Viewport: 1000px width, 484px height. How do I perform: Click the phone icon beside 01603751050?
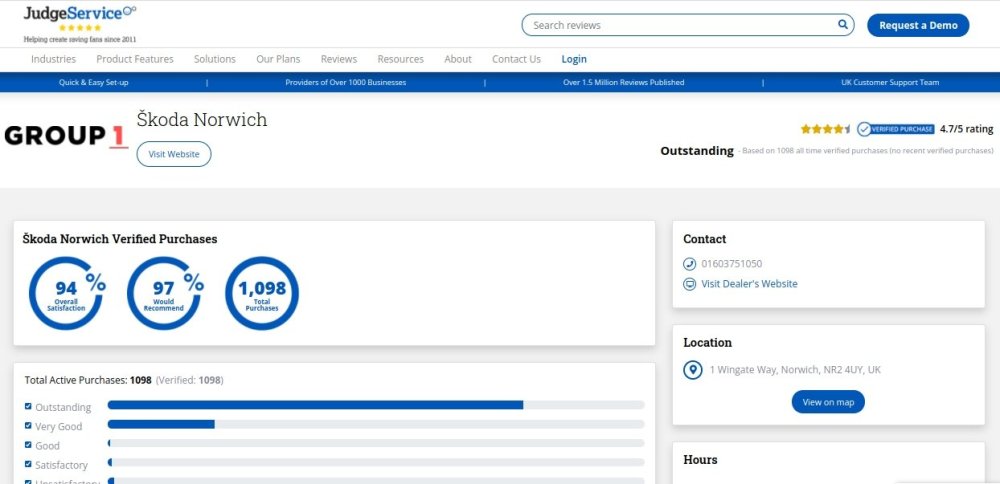pos(689,264)
